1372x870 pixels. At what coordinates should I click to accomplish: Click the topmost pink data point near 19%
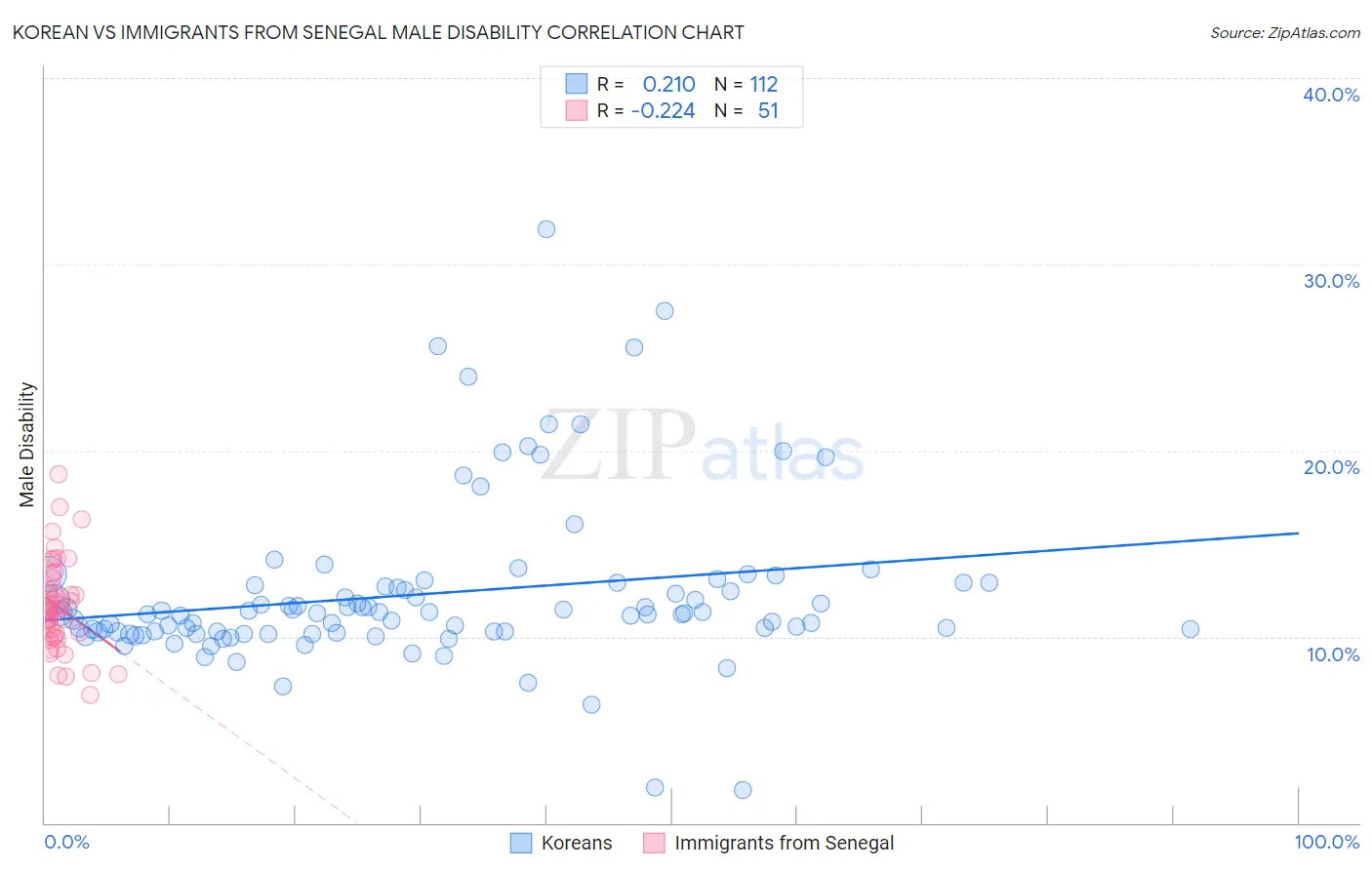59,474
